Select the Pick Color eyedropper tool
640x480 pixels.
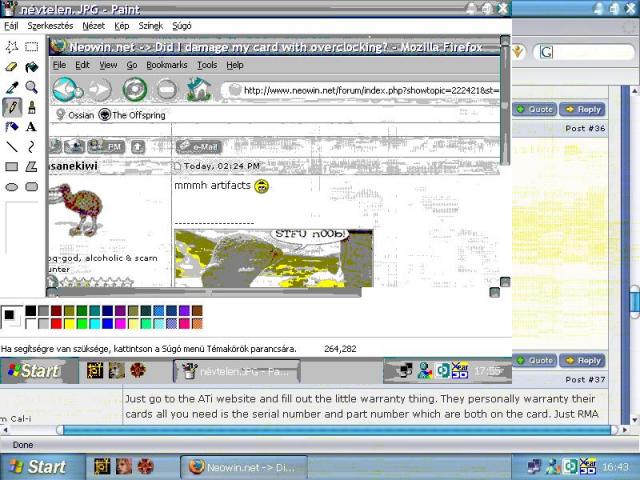pos(12,87)
